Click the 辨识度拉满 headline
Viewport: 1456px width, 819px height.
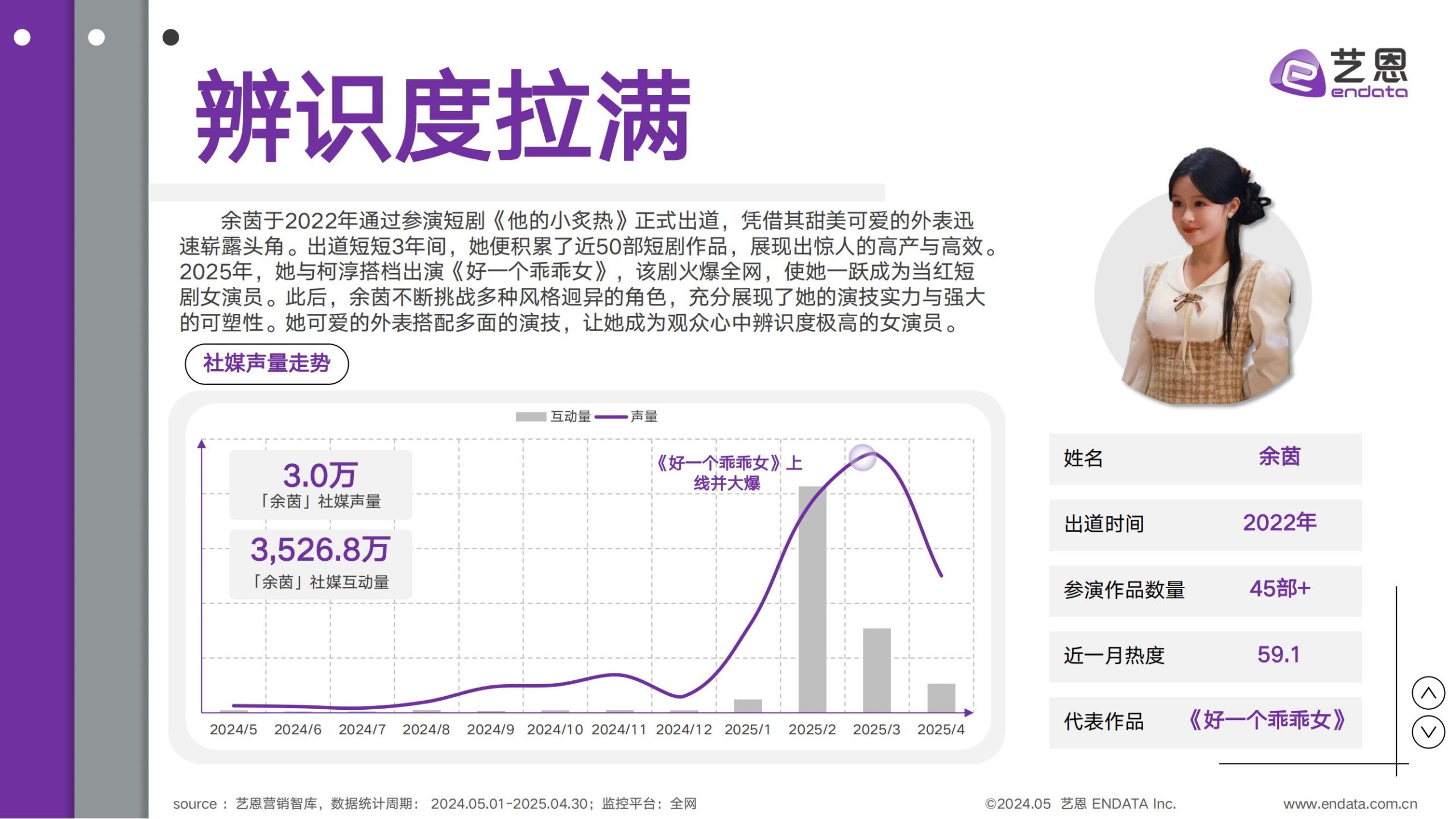tap(443, 115)
